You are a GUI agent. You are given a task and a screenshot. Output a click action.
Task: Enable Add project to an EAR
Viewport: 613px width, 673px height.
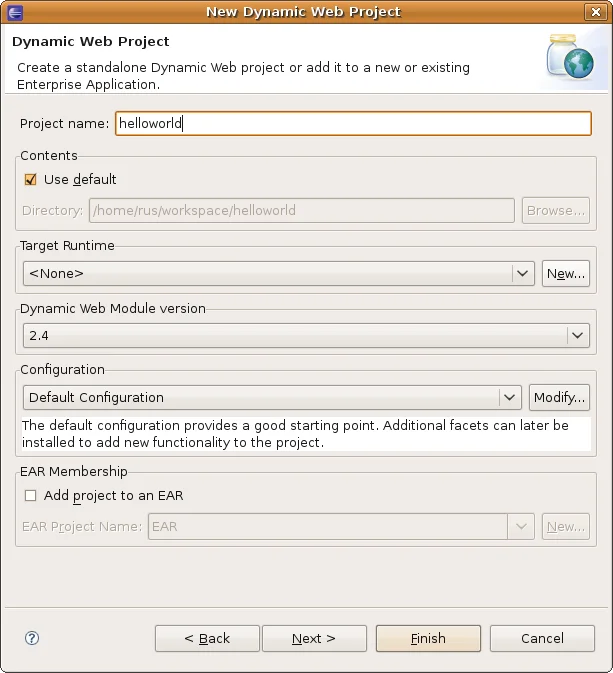click(x=30, y=496)
